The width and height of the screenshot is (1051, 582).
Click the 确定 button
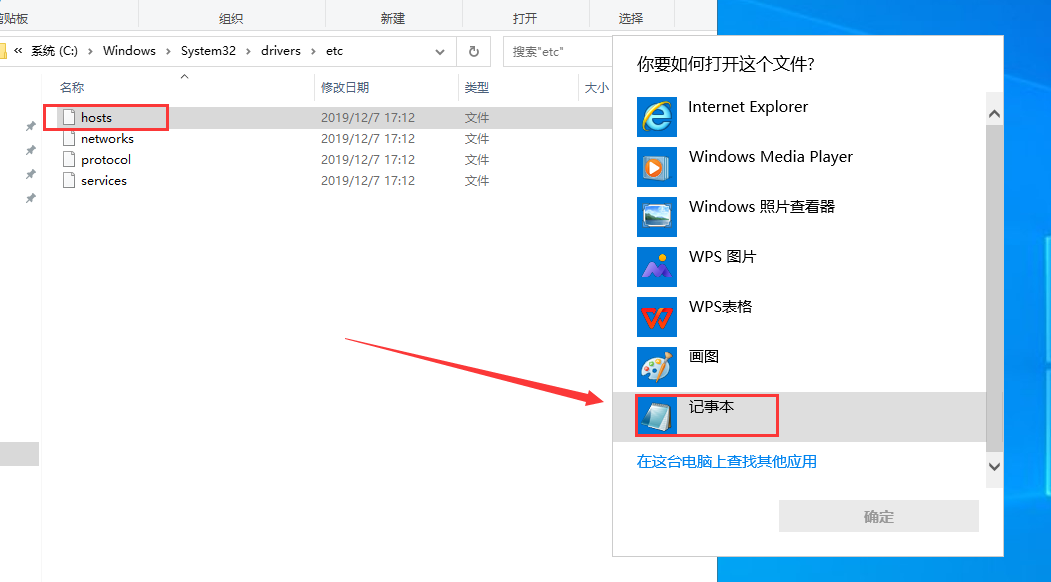879,516
